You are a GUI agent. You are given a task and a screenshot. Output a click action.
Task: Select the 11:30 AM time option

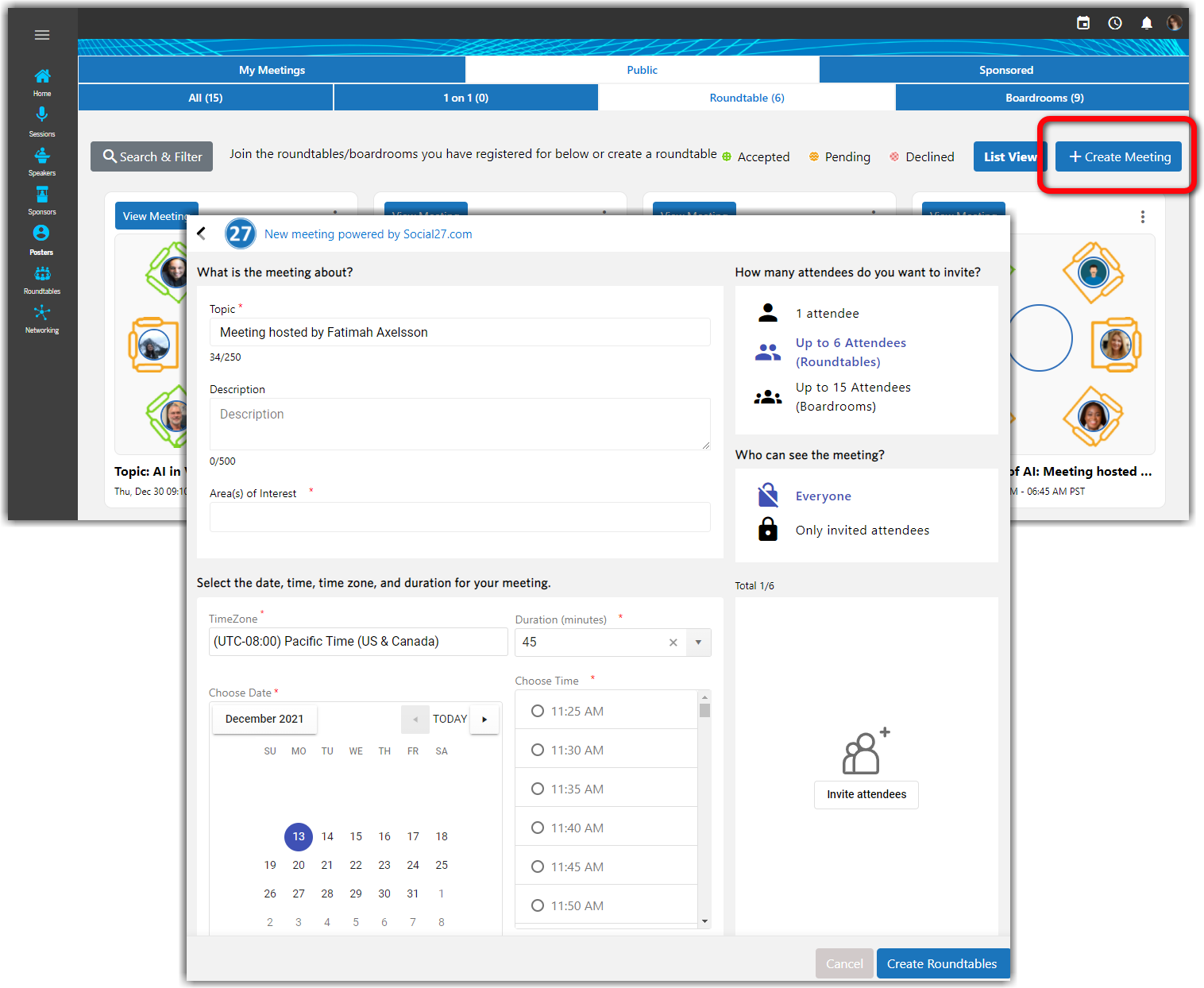click(x=538, y=750)
